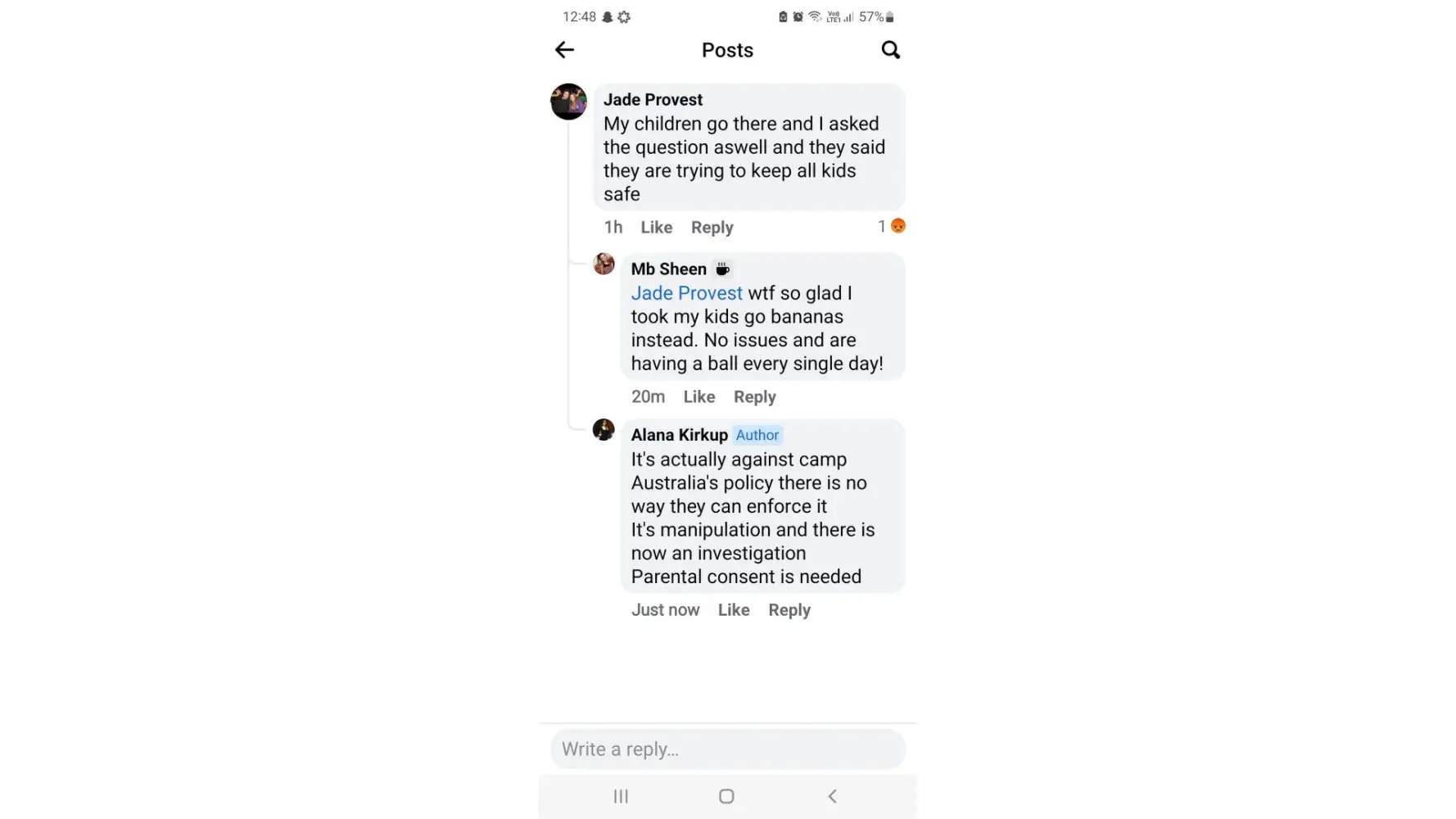Open Jade Provest's name on the top comment
The height and width of the screenshot is (819, 1456).
653,100
